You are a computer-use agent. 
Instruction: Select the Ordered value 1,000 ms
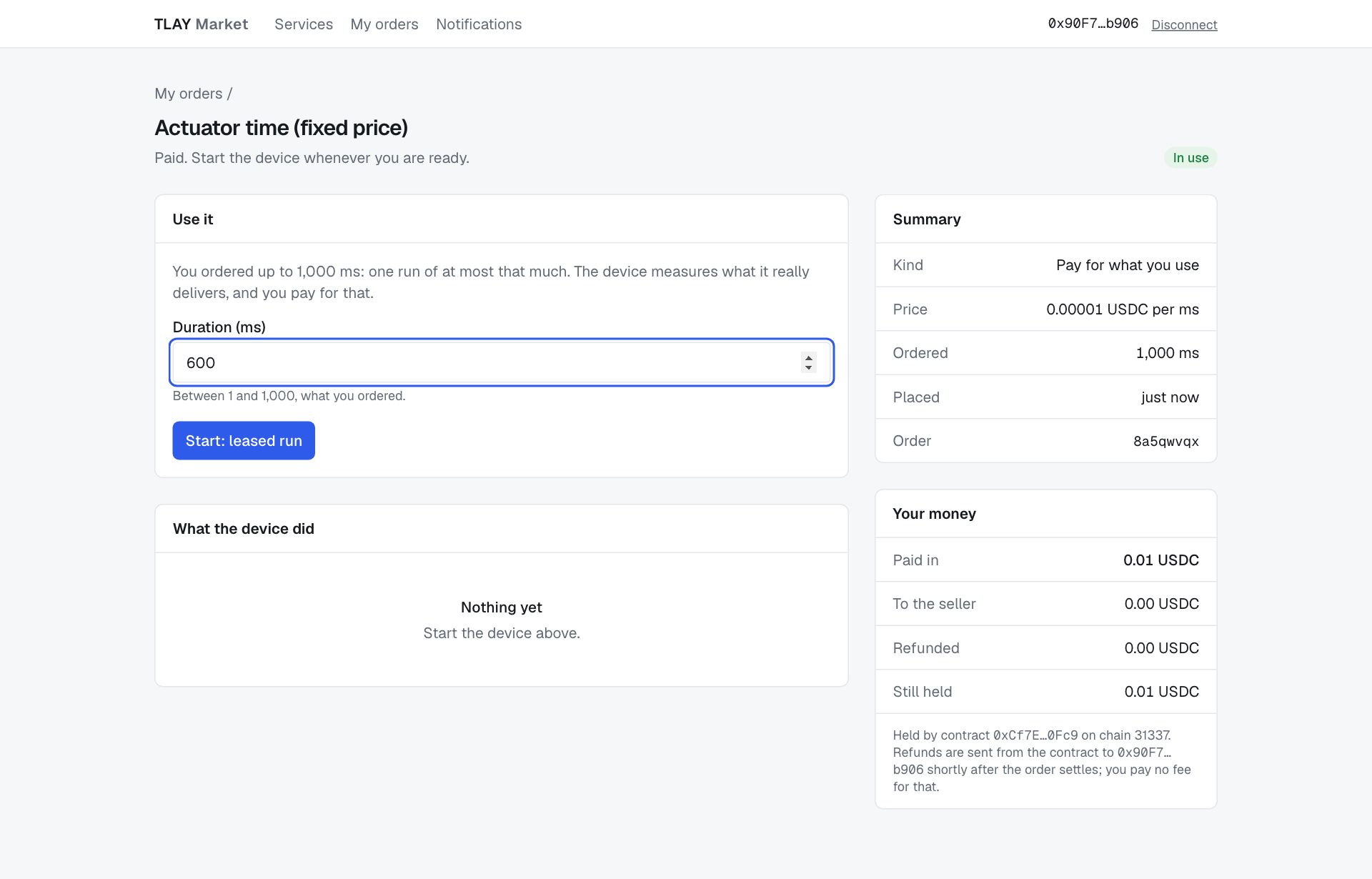(1168, 353)
